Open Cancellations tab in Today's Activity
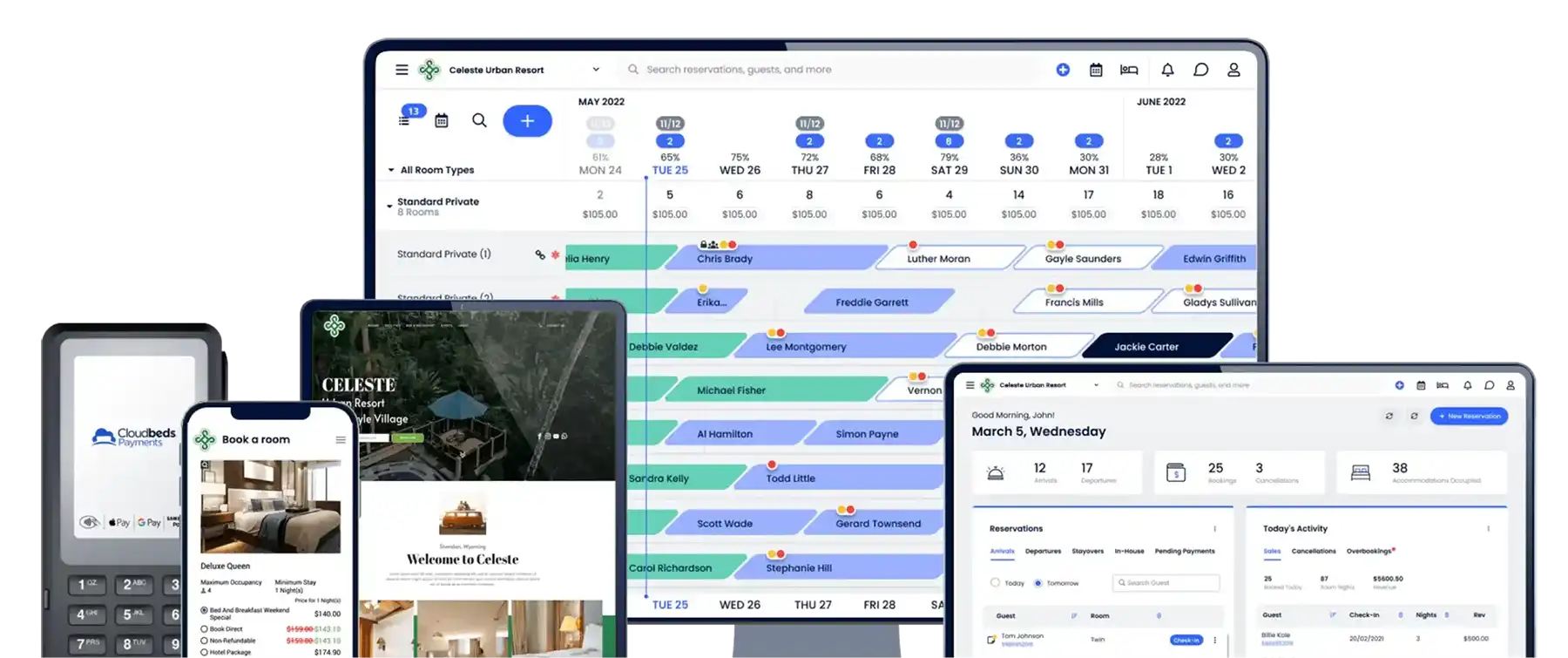Viewport: 1568px width, 658px height. [x=1313, y=551]
